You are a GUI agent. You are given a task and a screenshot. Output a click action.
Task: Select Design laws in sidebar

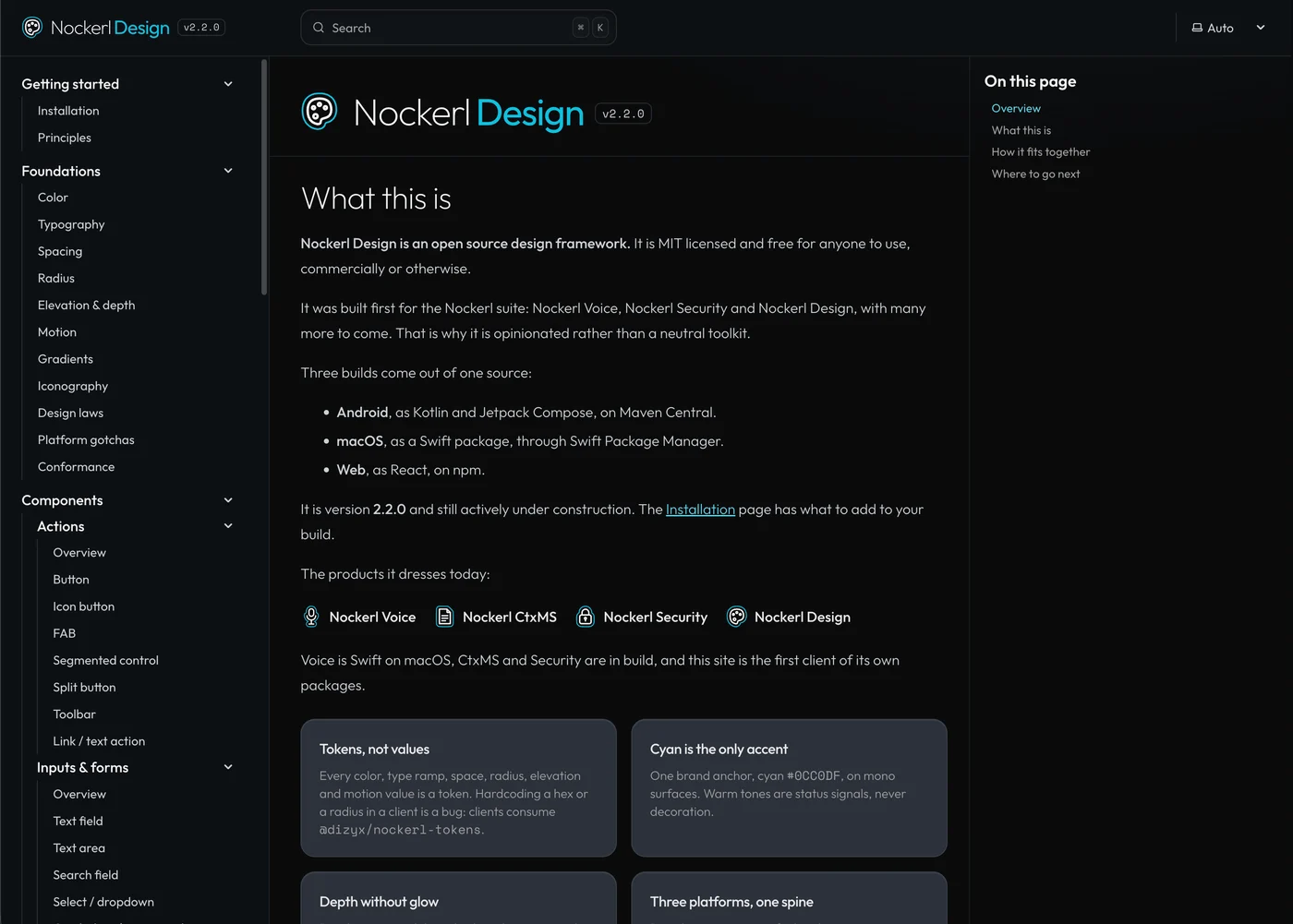[70, 413]
